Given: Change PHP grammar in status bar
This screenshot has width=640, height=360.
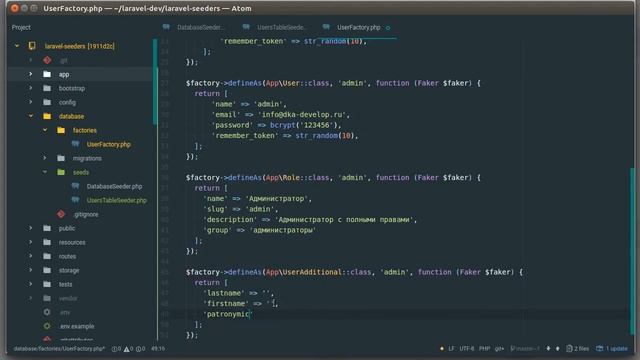Looking at the screenshot, I should pos(484,349).
